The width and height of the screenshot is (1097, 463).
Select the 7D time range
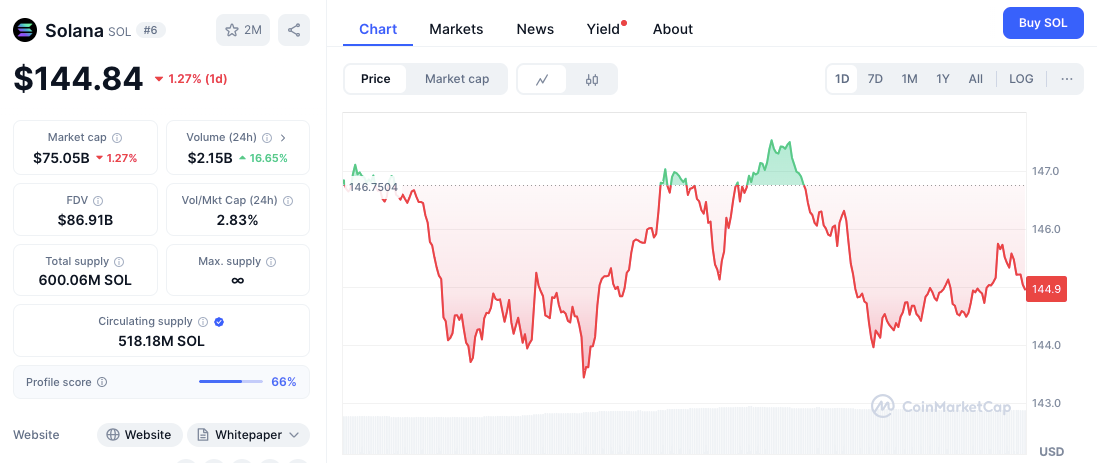(875, 79)
